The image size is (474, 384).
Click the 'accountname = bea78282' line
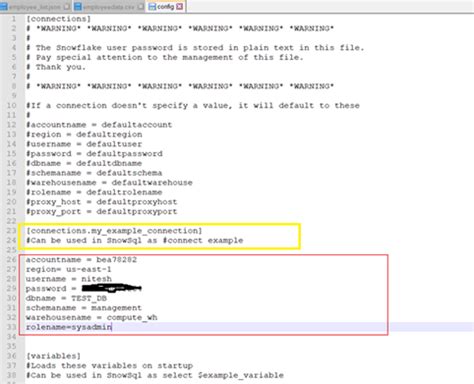click(81, 260)
